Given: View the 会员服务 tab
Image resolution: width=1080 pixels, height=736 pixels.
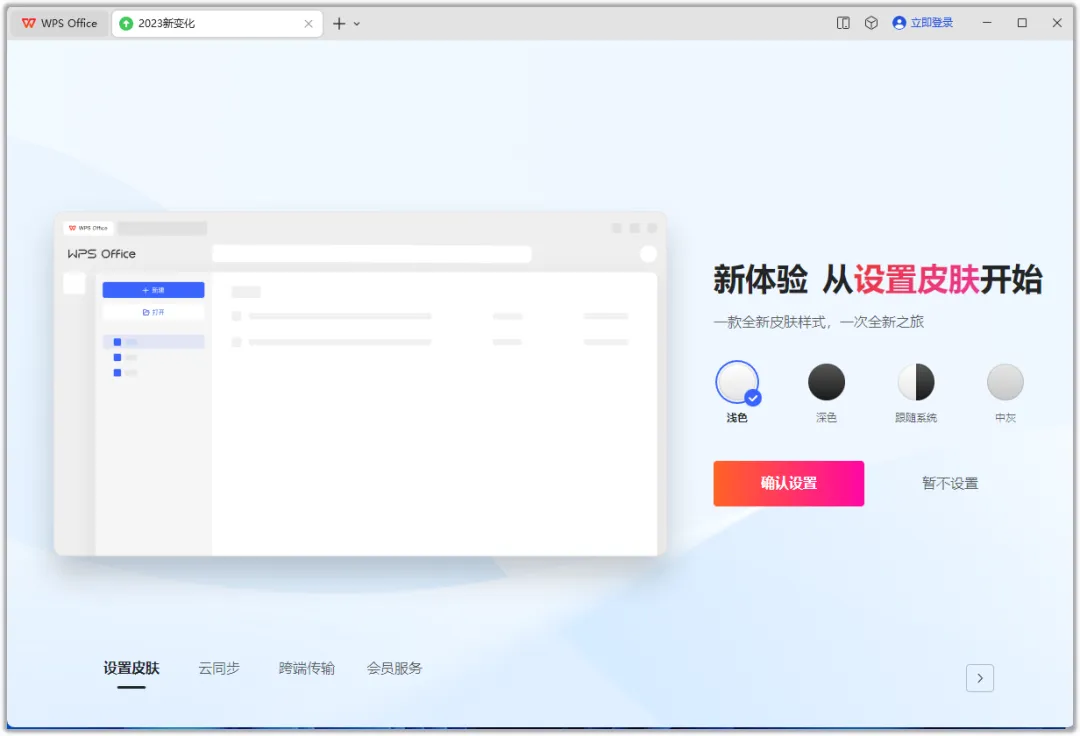Looking at the screenshot, I should click(x=394, y=669).
